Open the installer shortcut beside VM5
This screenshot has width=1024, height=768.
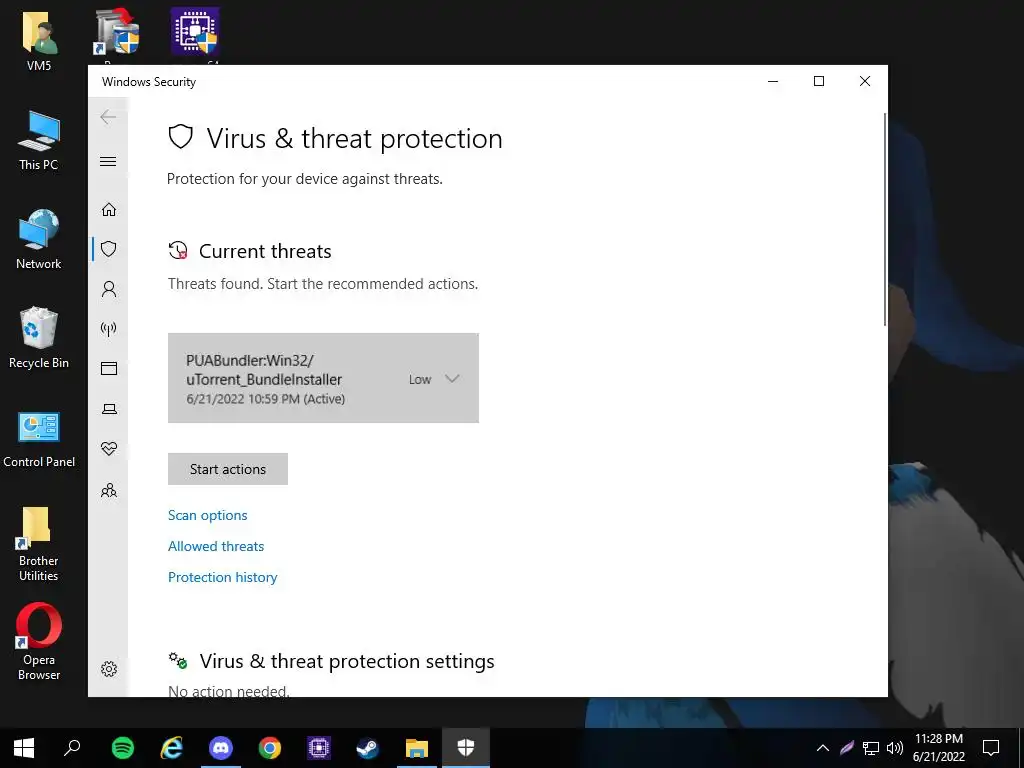pos(118,31)
